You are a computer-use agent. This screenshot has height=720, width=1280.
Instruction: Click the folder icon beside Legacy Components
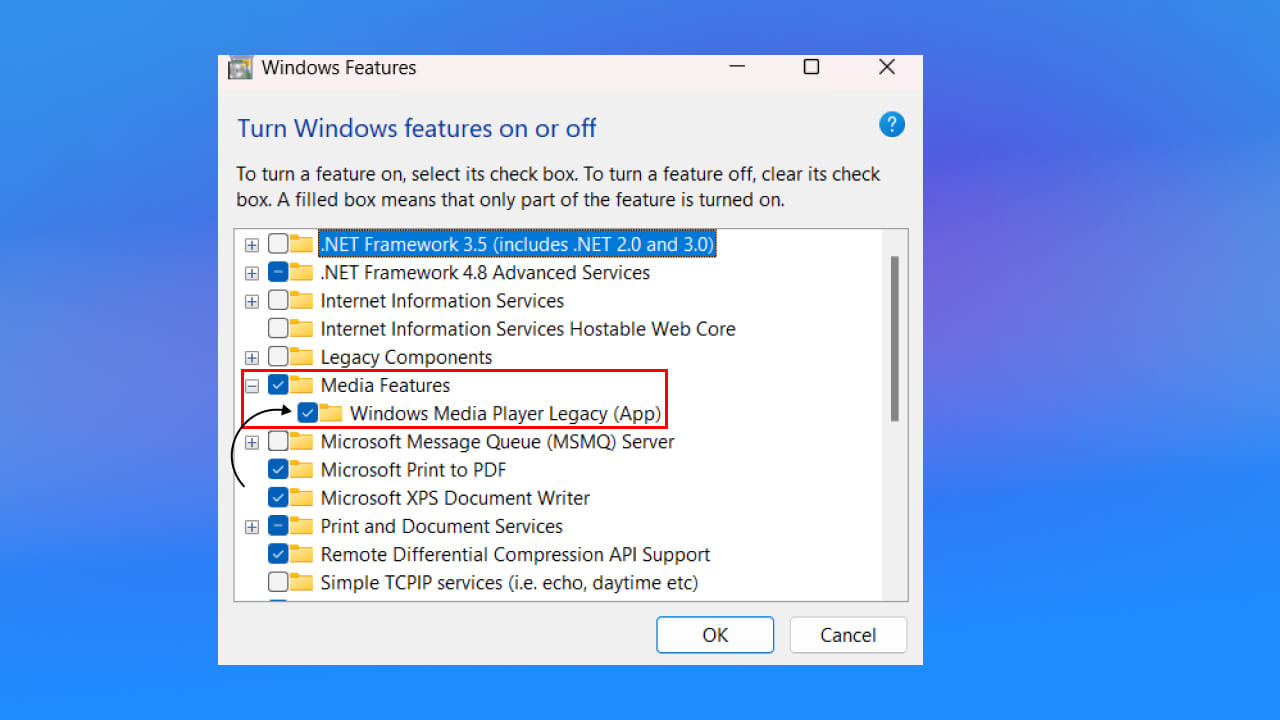click(x=302, y=357)
